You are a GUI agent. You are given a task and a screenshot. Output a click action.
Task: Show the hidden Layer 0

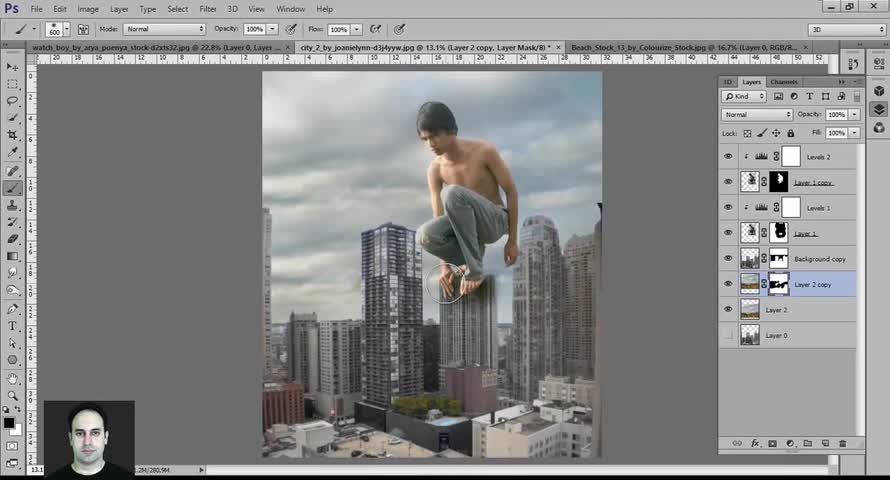[x=728, y=335]
